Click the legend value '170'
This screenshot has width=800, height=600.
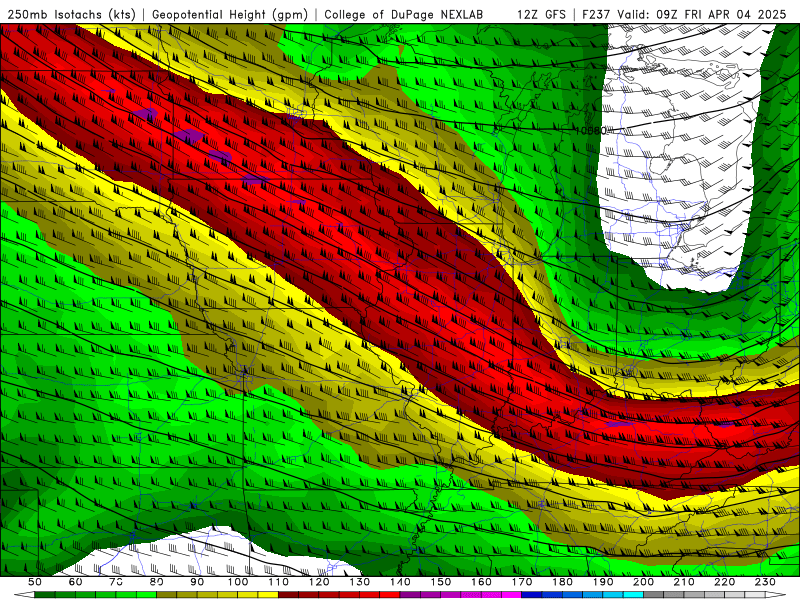pyautogui.click(x=521, y=582)
